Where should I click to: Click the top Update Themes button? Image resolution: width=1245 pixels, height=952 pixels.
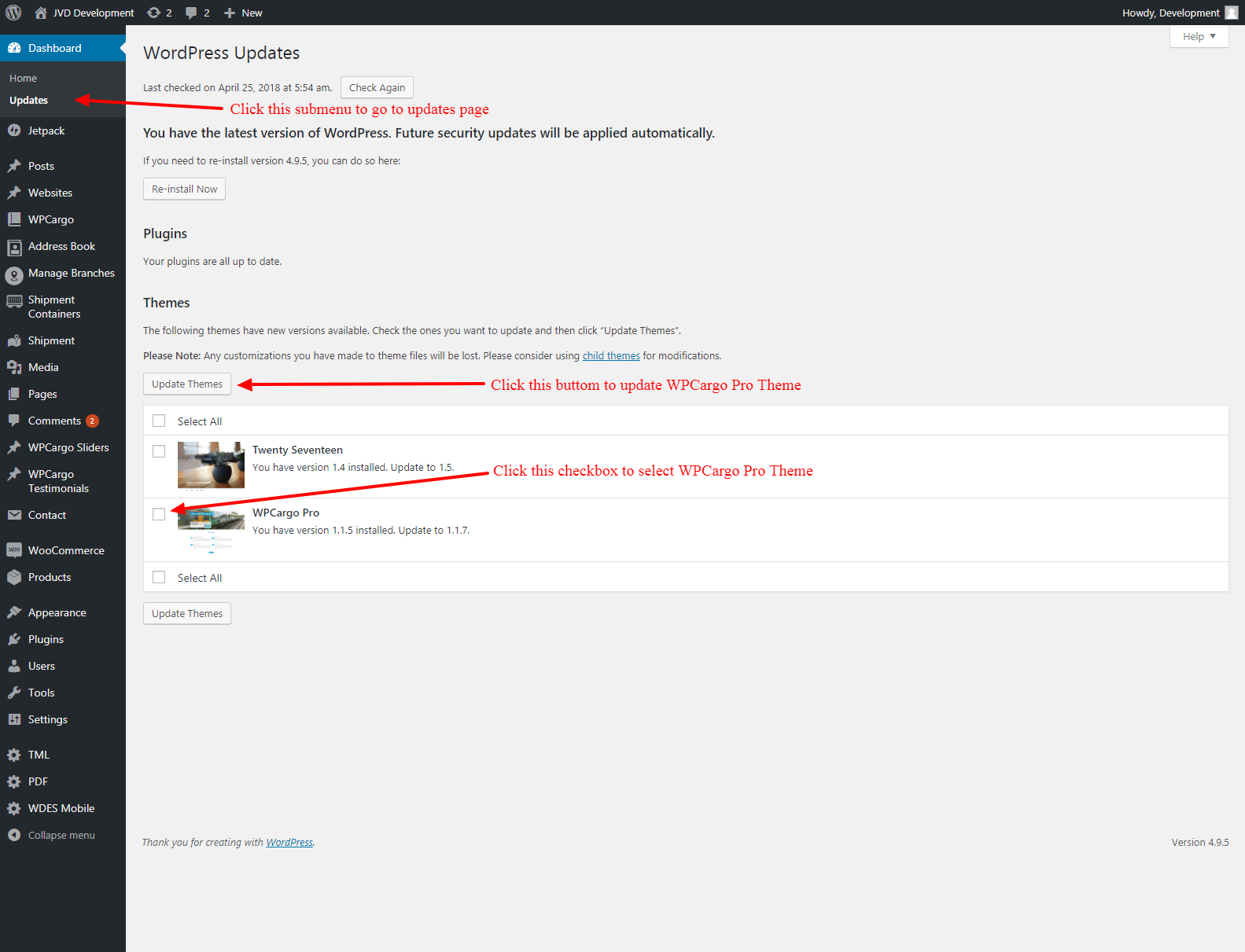pos(187,384)
